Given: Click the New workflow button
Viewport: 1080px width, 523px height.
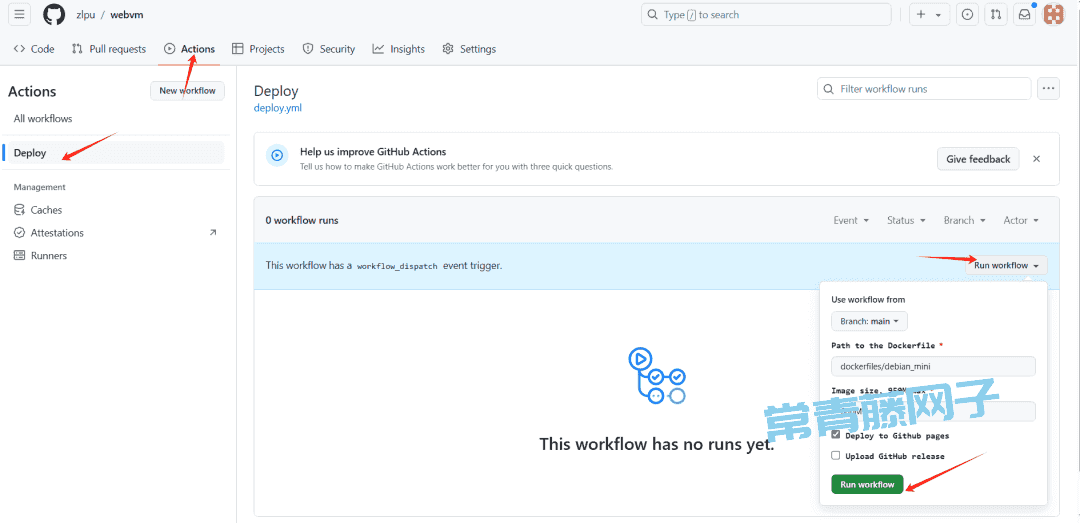Looking at the screenshot, I should [187, 90].
